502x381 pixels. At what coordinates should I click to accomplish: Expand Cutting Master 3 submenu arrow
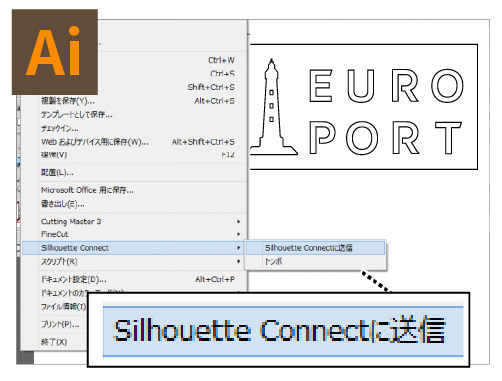239,221
